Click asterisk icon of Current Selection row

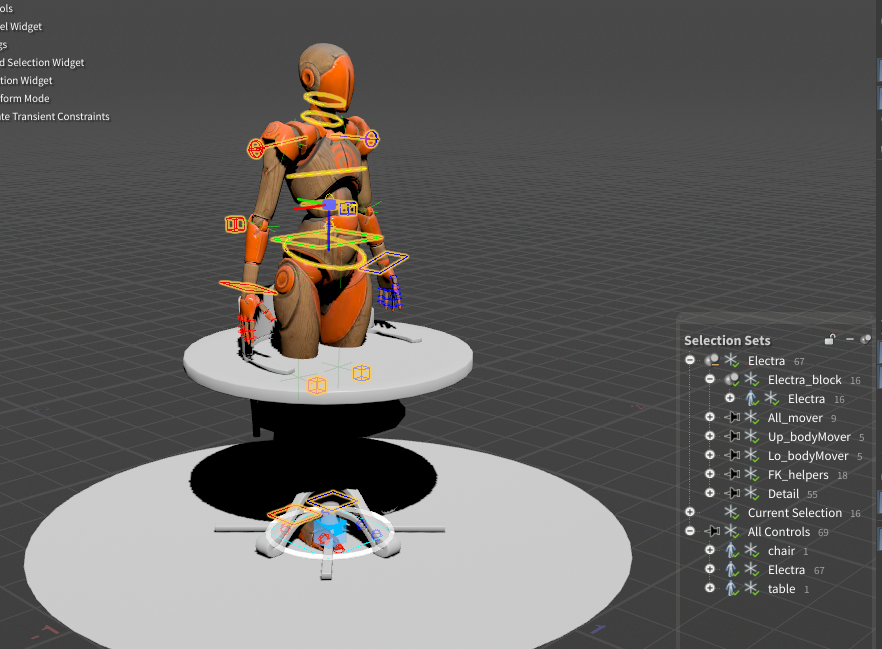coord(731,512)
